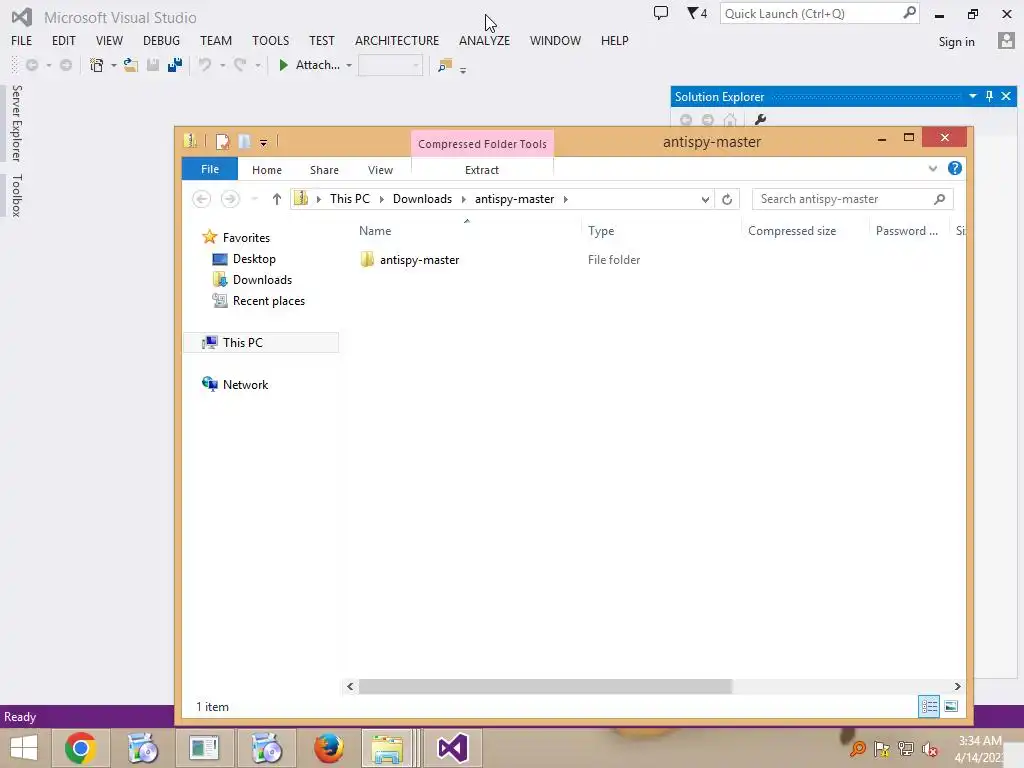Sort by Compressed size column header
Image resolution: width=1024 pixels, height=768 pixels.
(792, 231)
